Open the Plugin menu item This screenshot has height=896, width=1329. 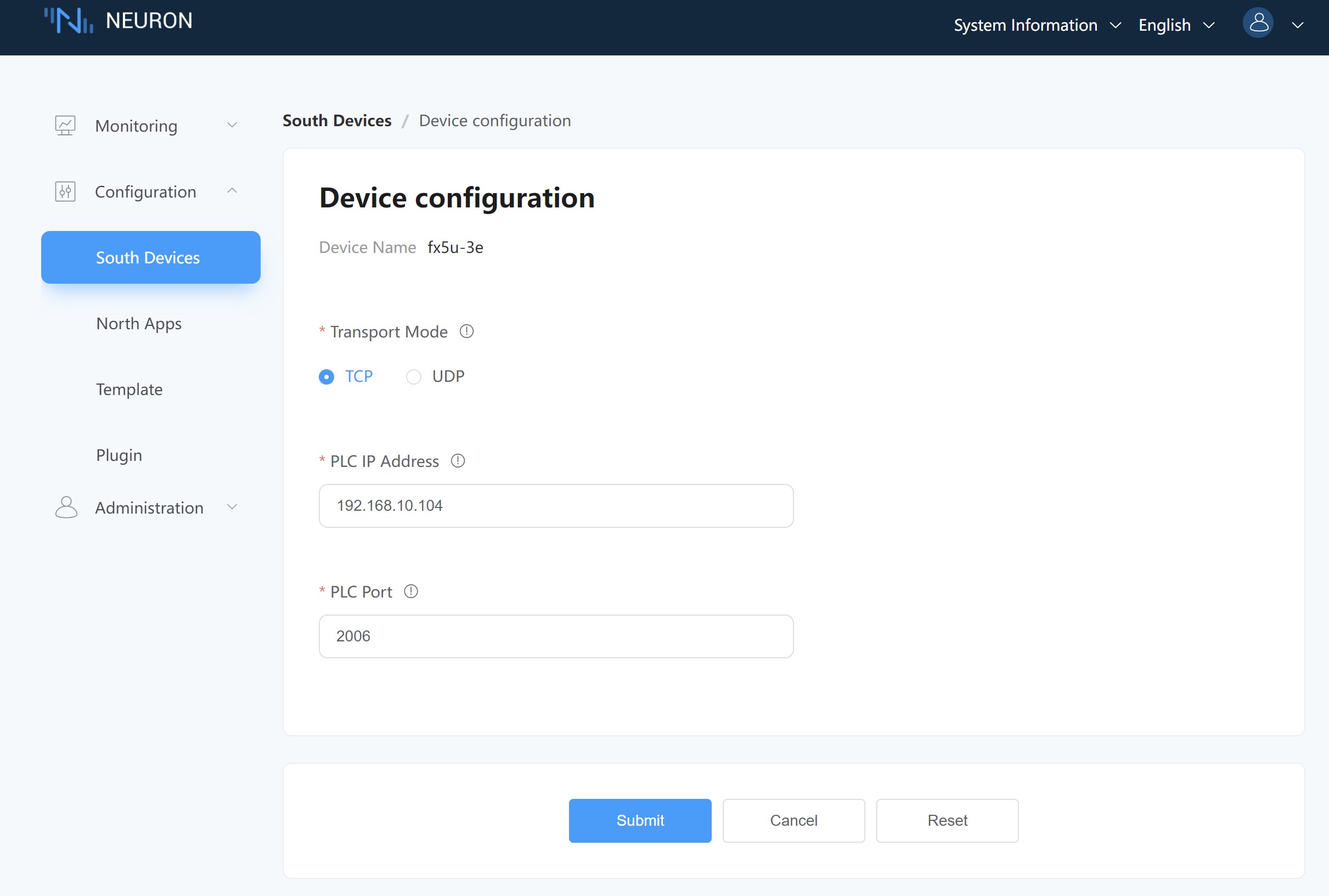(x=119, y=455)
